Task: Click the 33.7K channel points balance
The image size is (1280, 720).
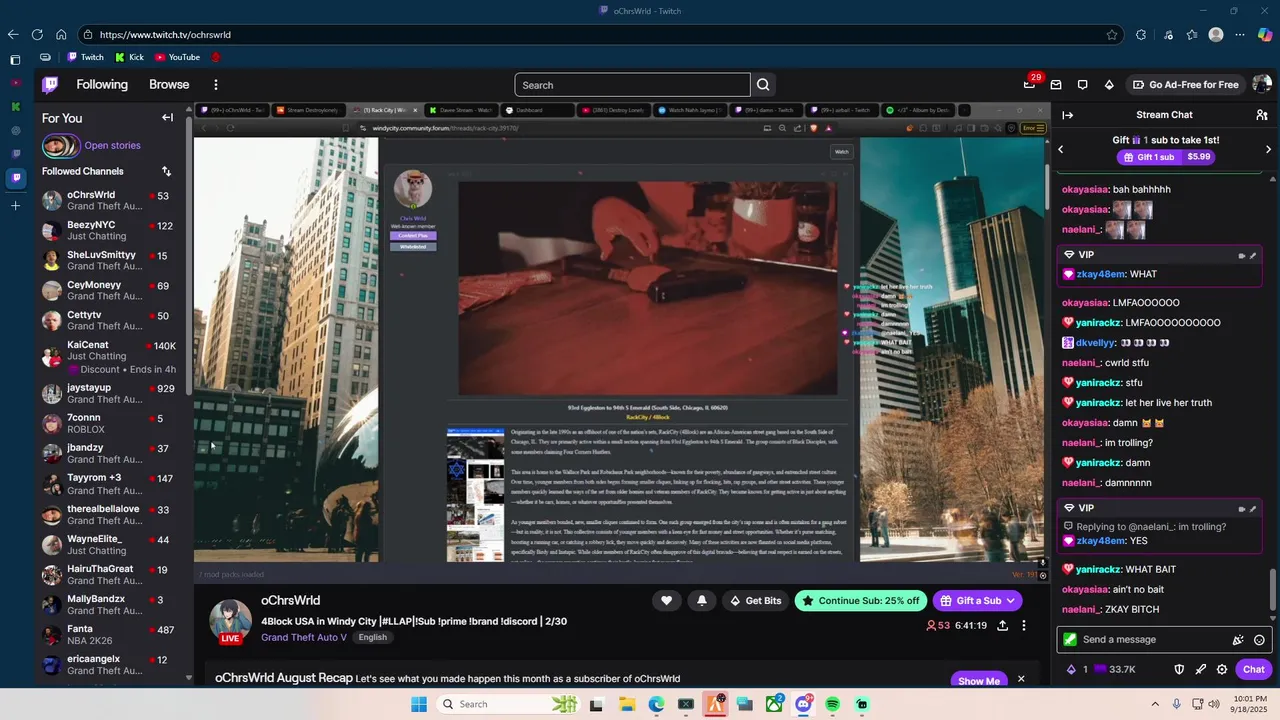Action: pyautogui.click(x=1114, y=669)
